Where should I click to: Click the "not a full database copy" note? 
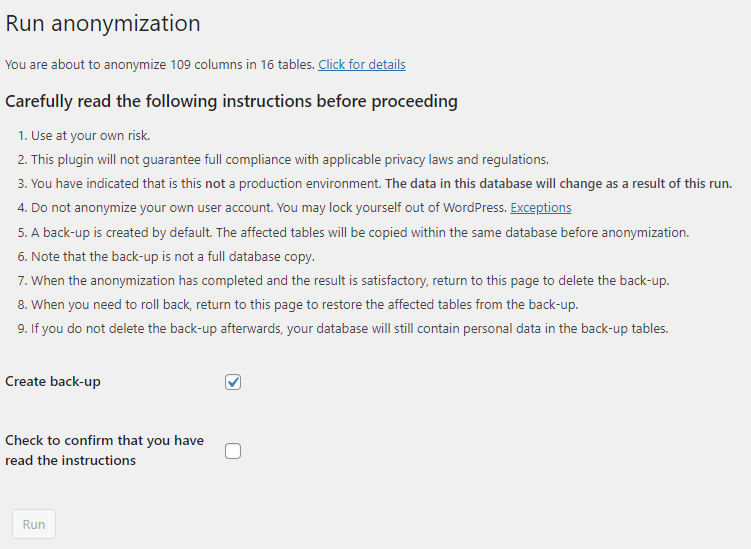point(172,256)
